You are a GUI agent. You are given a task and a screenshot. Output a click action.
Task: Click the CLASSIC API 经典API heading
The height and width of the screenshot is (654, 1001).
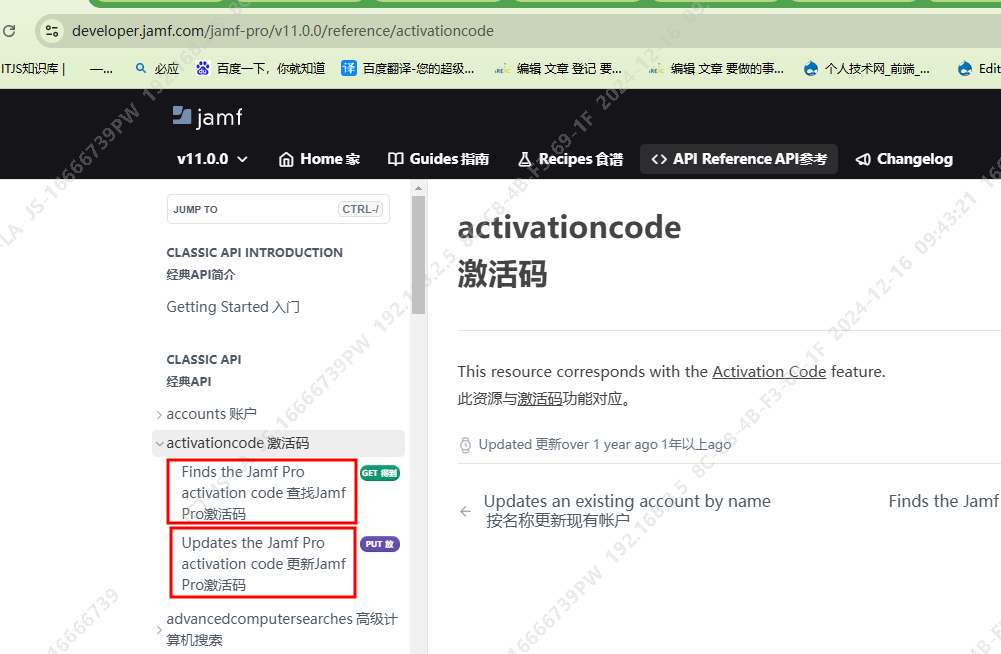[x=204, y=370]
